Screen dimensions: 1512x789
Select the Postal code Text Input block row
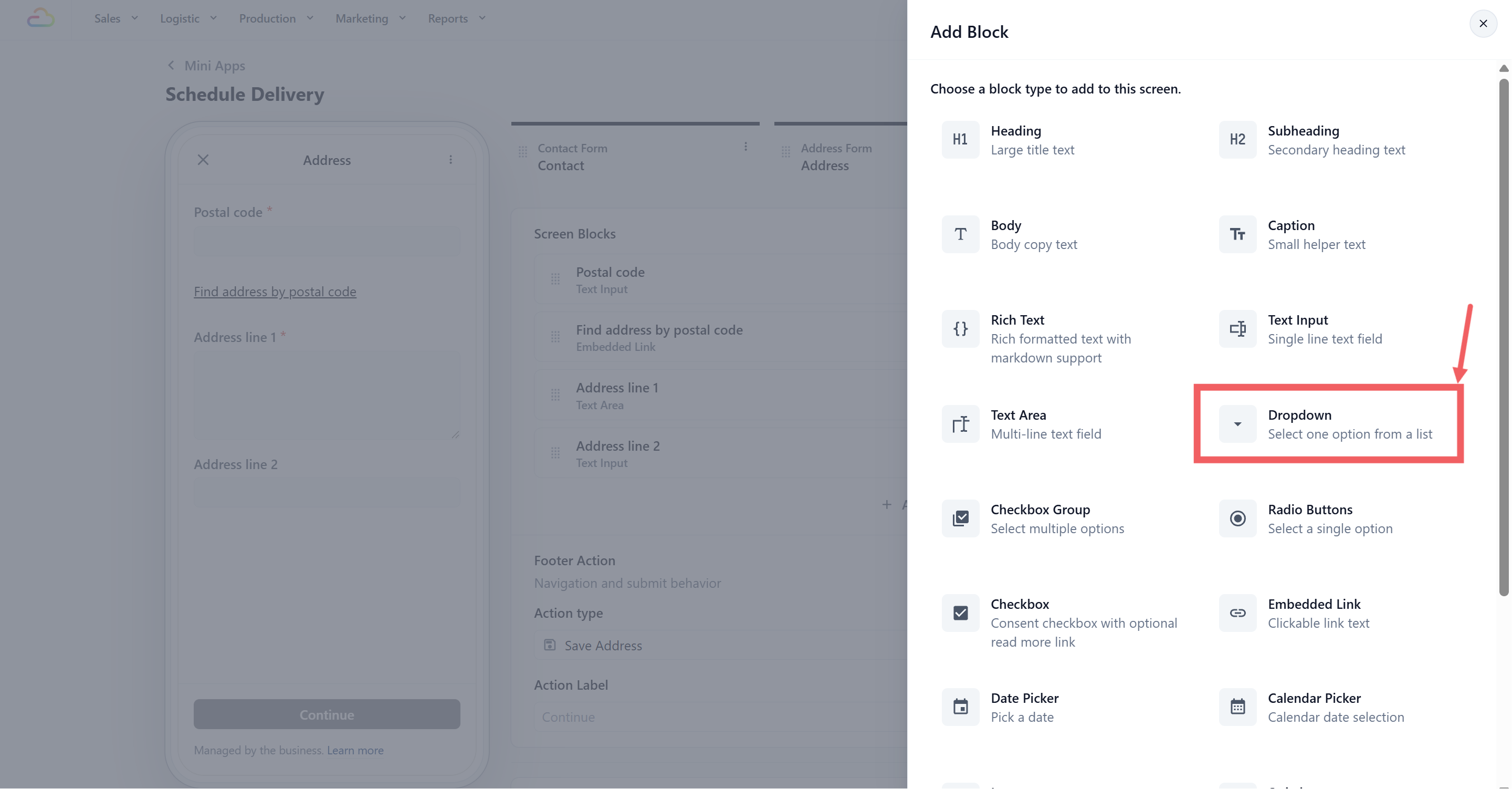(720, 279)
